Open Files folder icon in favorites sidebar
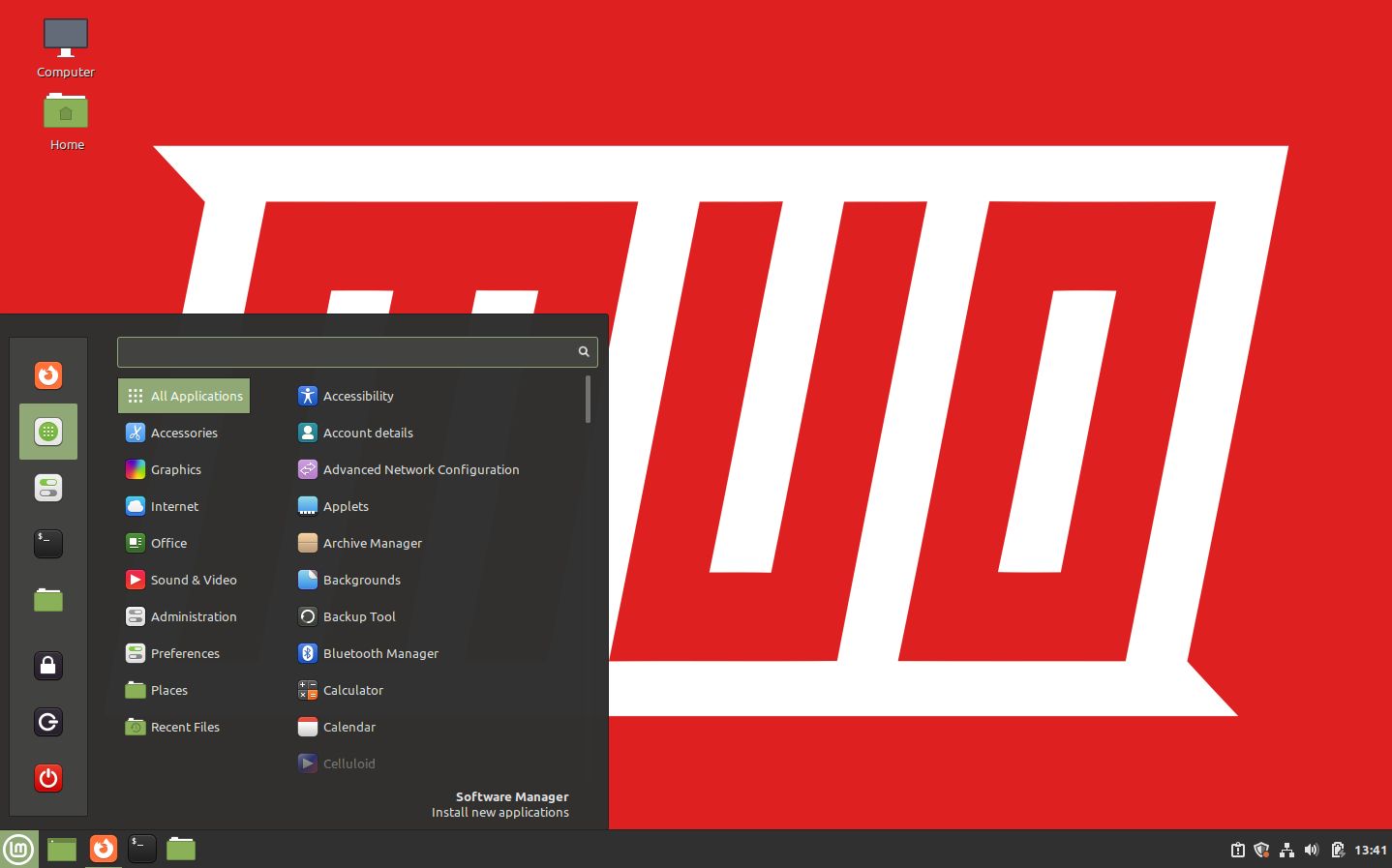The height and width of the screenshot is (868, 1392). pyautogui.click(x=48, y=600)
